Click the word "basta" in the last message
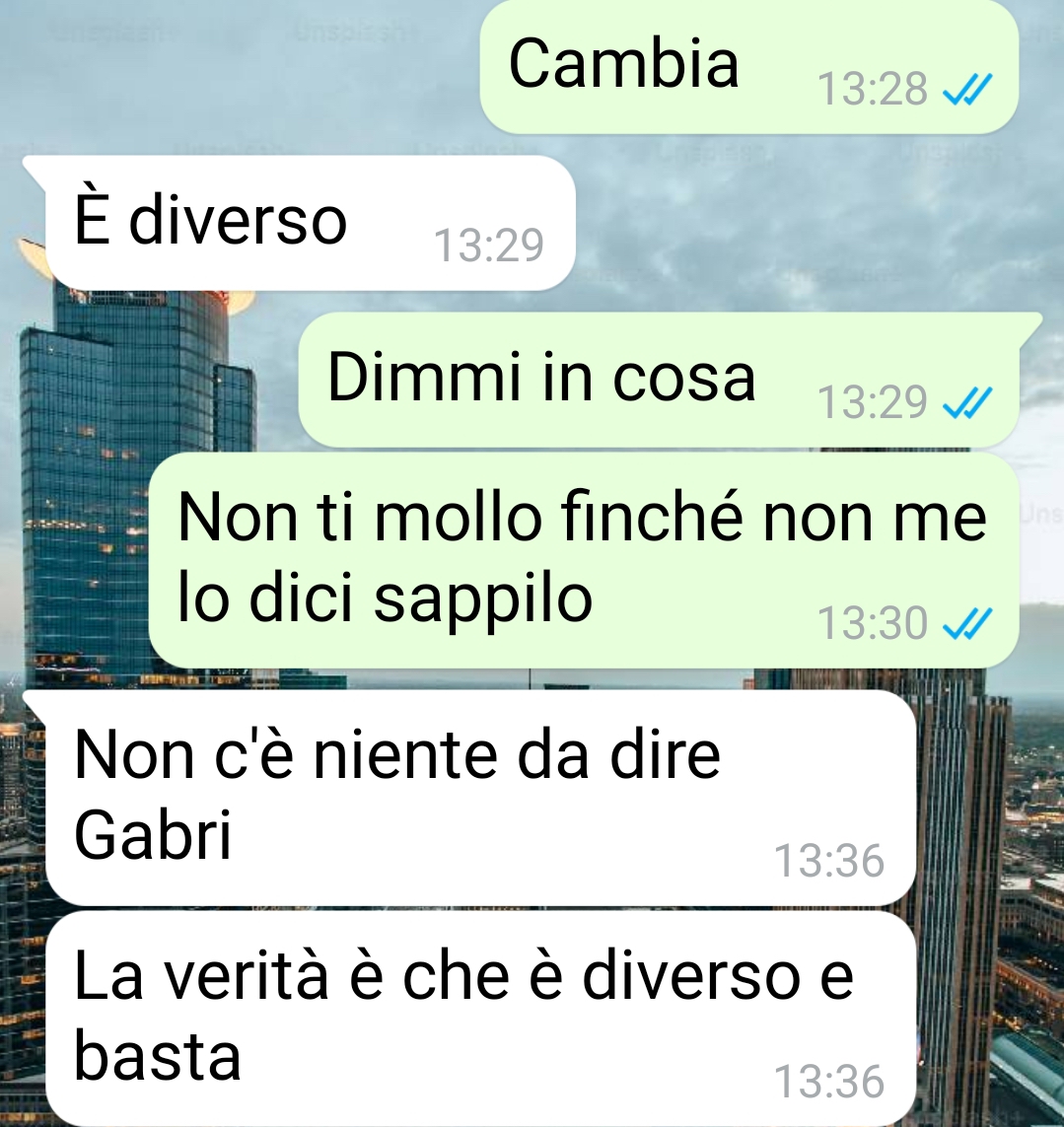 pyautogui.click(x=158, y=1055)
